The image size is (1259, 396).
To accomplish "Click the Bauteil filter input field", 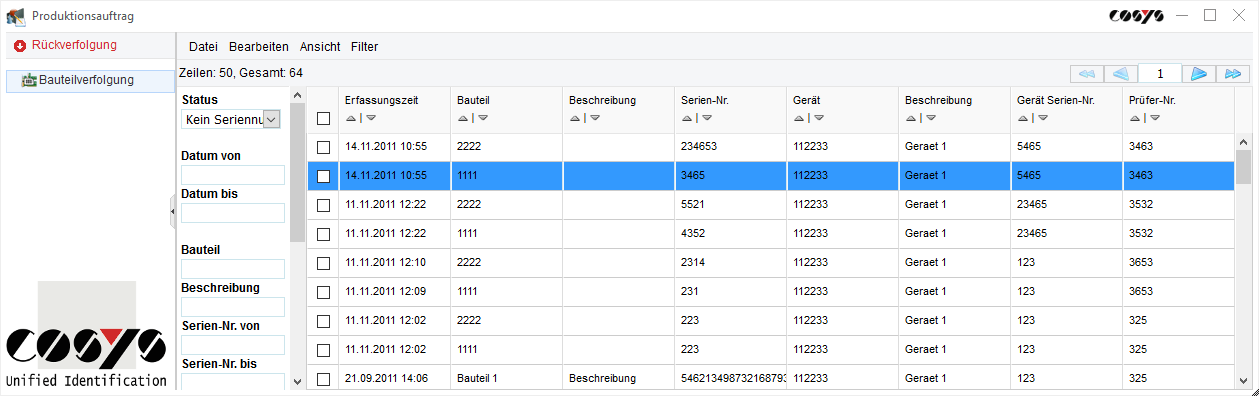I will coord(233,269).
